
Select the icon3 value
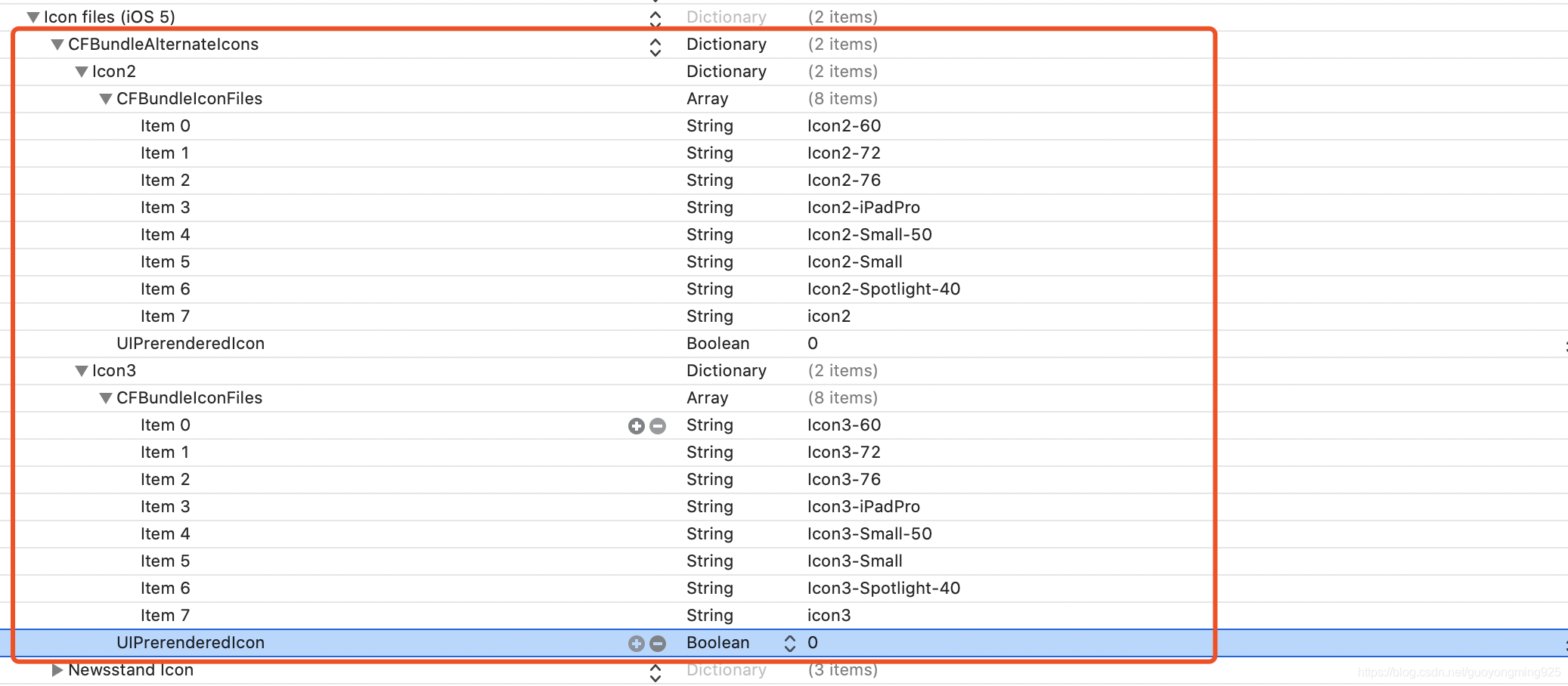point(829,616)
